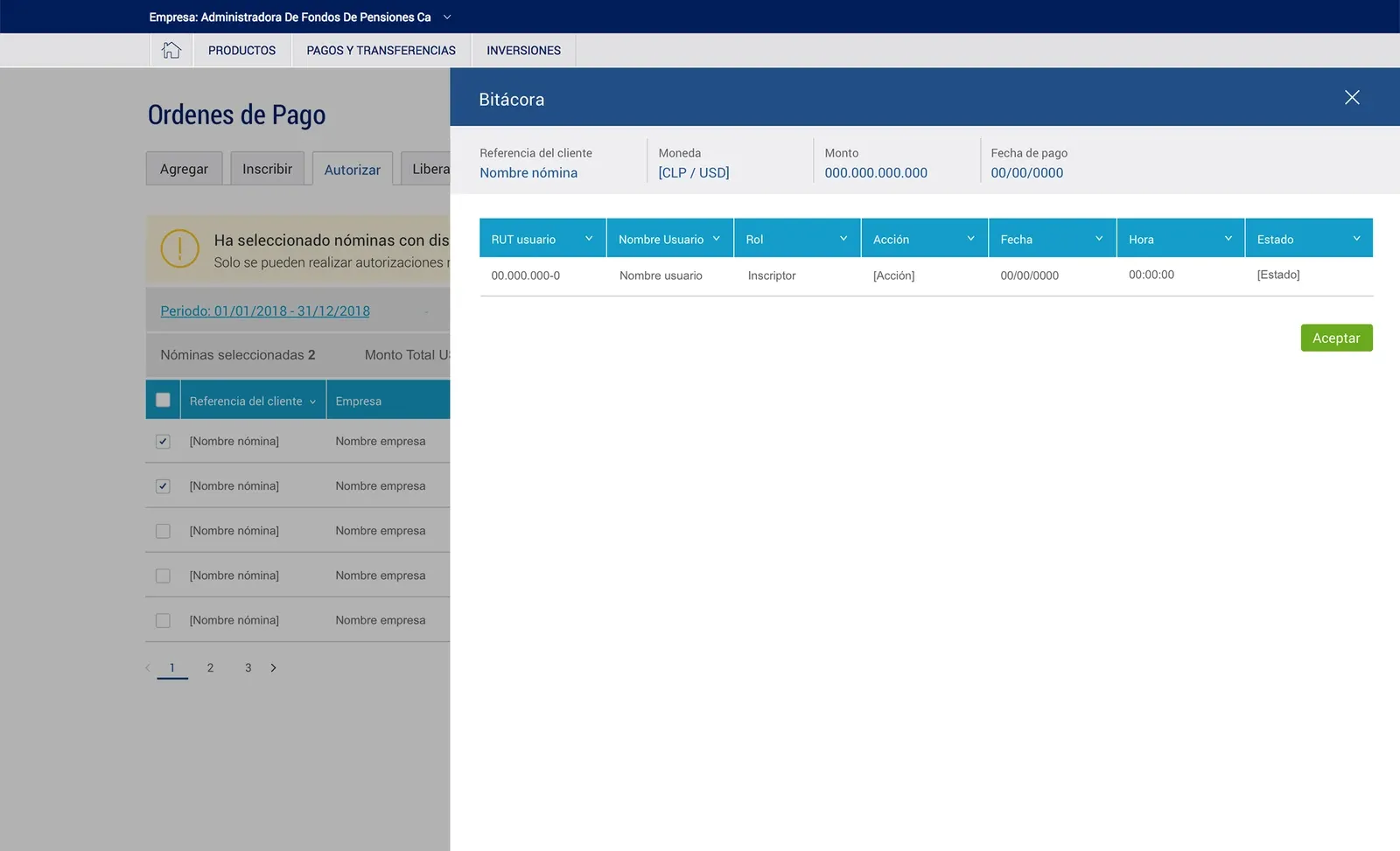The width and height of the screenshot is (1400, 851).
Task: Sort by RUT usuario column chevron
Action: click(589, 238)
